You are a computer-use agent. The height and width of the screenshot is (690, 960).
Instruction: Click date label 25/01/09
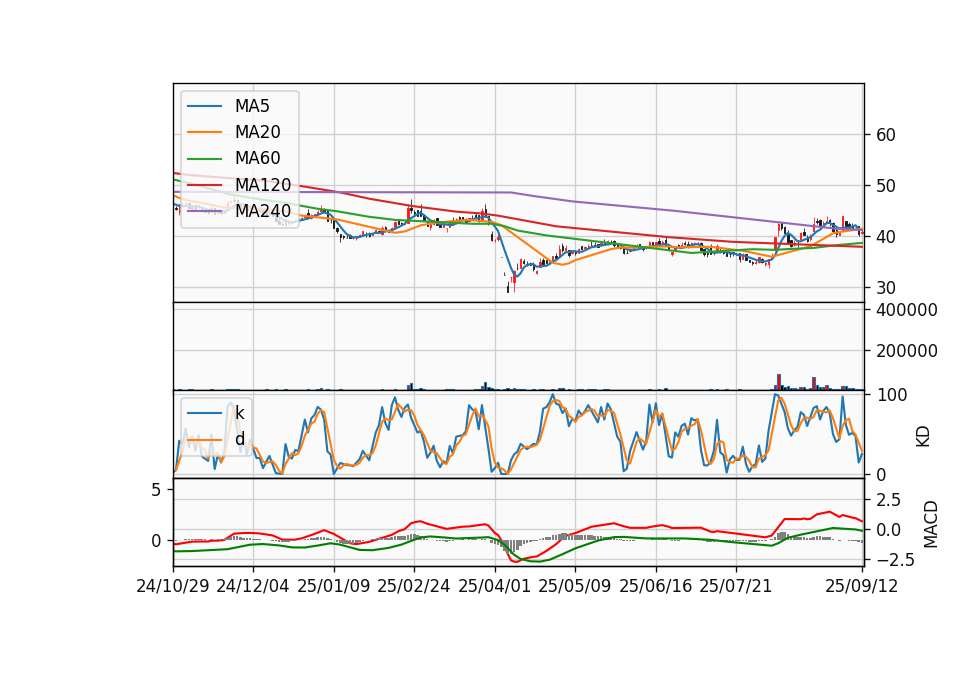coord(334,586)
